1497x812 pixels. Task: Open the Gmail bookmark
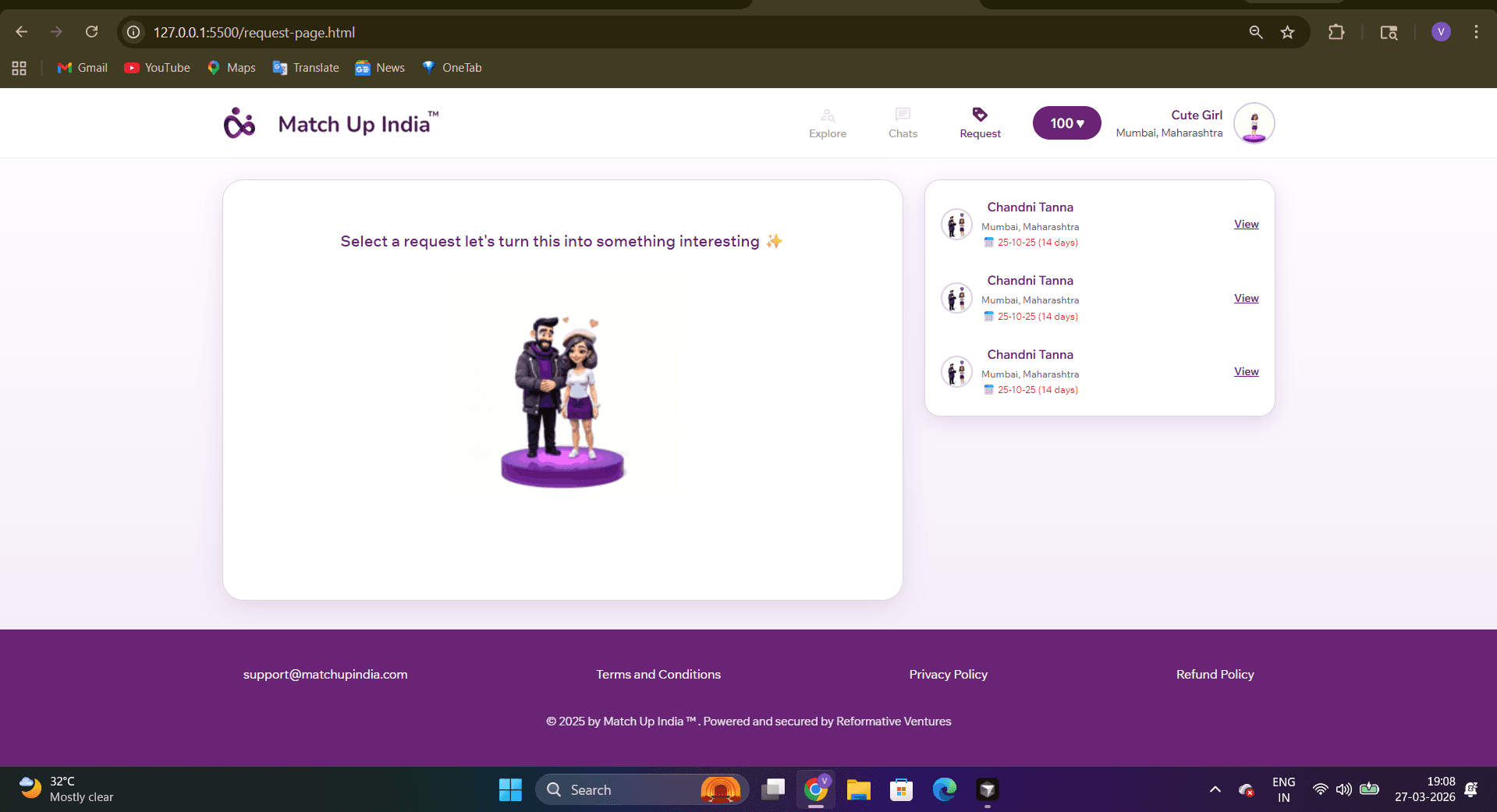pyautogui.click(x=83, y=68)
